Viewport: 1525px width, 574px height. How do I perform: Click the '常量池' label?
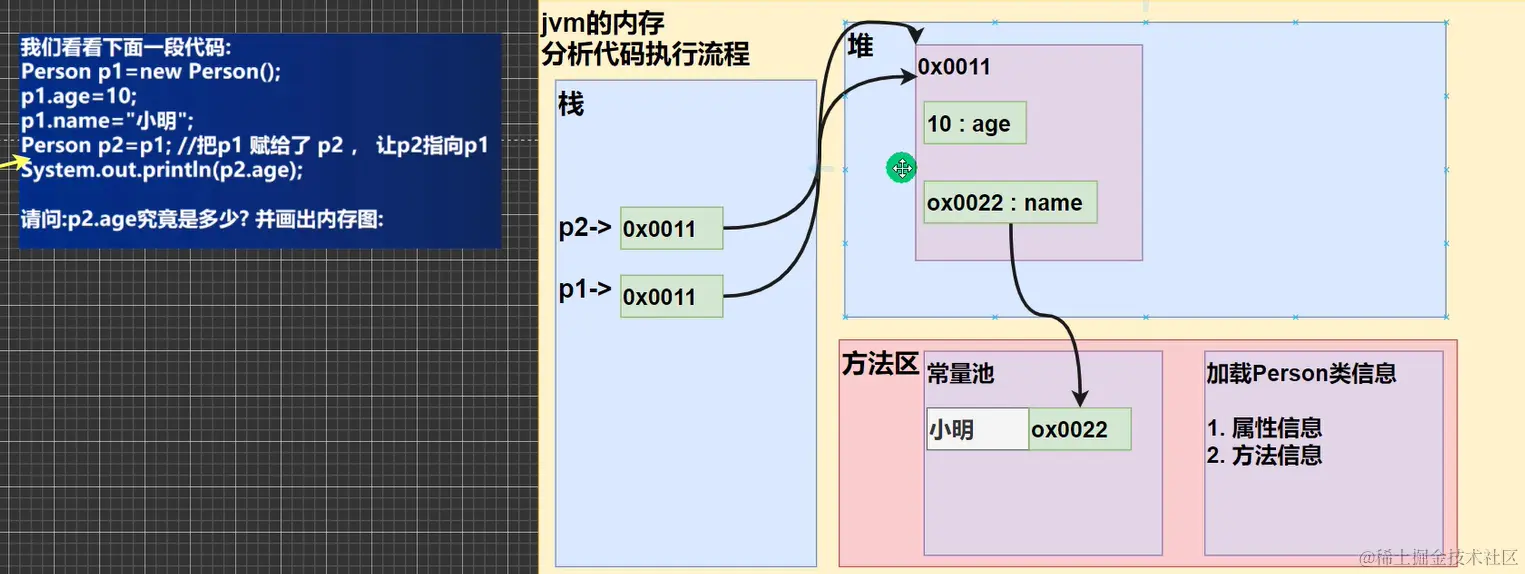tap(960, 373)
